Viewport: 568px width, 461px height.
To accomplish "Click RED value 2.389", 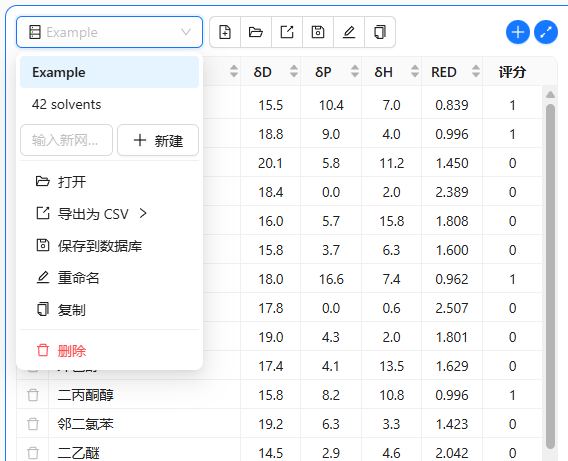I will click(x=452, y=192).
